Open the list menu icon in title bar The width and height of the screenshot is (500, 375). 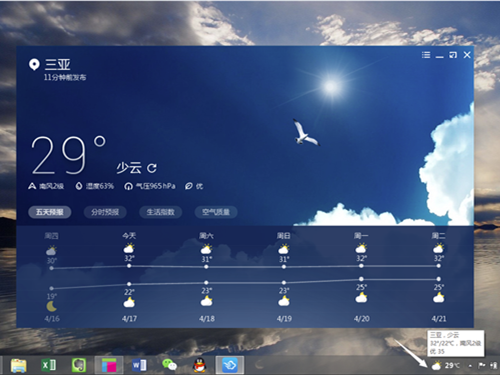(426, 55)
